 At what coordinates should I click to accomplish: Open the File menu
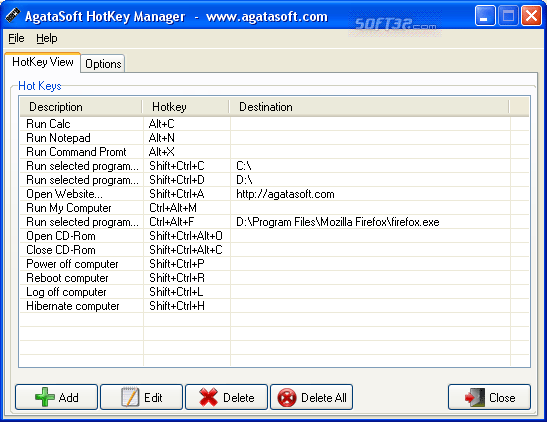pos(16,38)
